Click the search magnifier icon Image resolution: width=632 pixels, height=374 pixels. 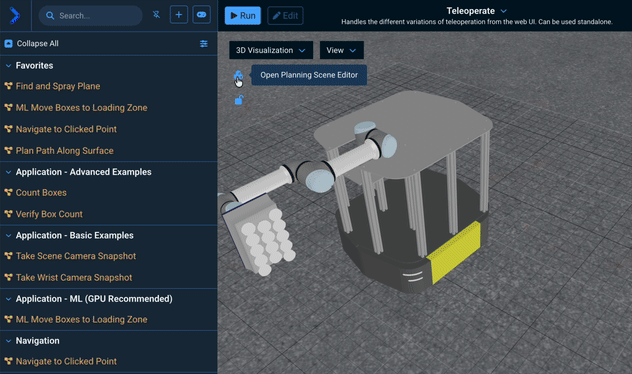50,16
